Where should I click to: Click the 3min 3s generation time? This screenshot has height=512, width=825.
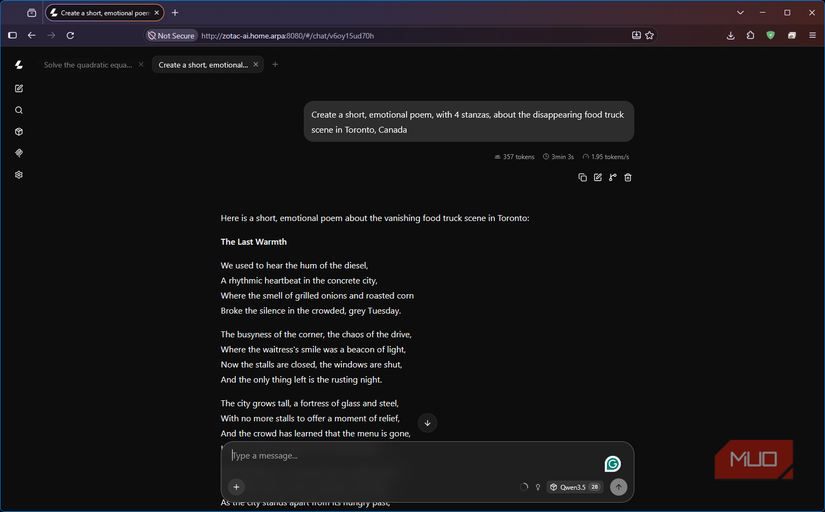click(558, 157)
